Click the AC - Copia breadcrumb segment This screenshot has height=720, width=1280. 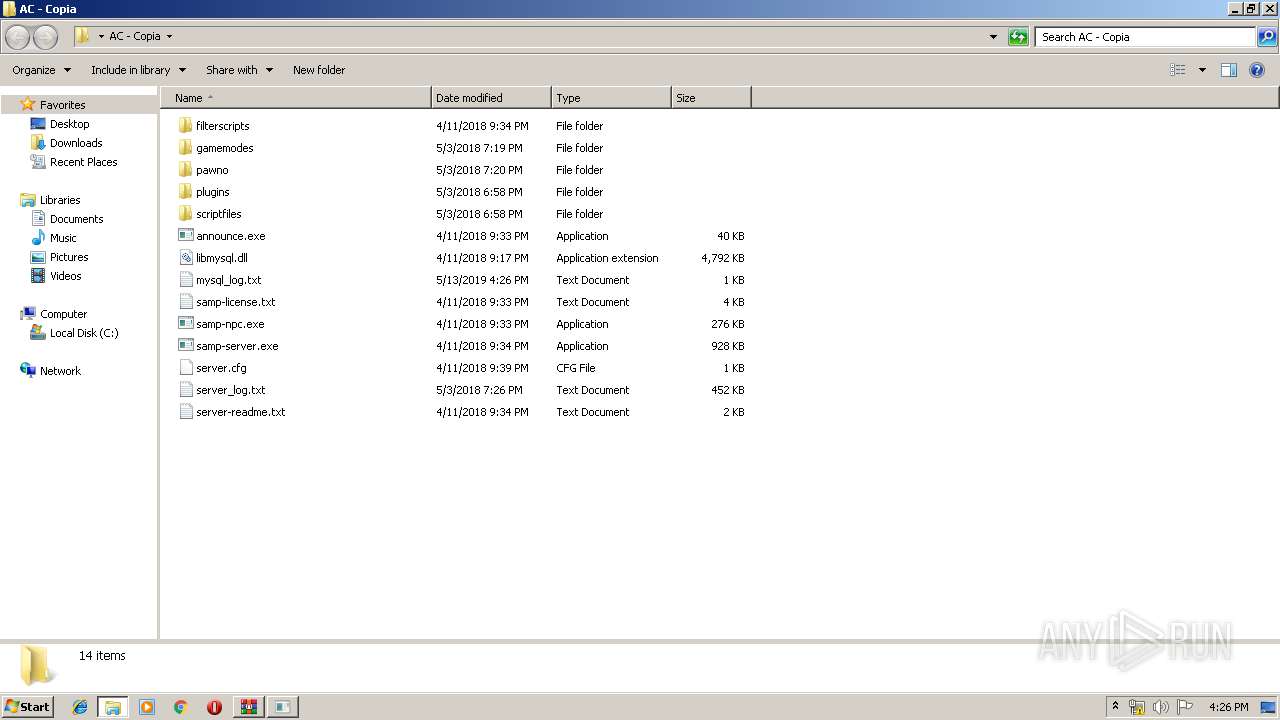[135, 37]
